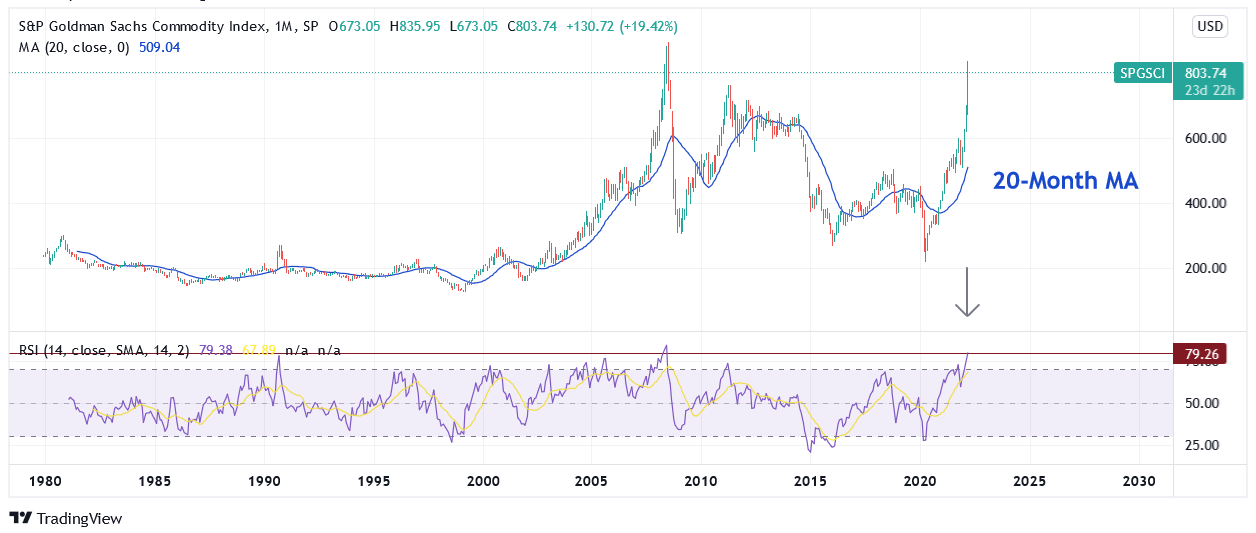Click the MA (20, close, 0) indicator label
The image size is (1256, 533).
[73, 47]
